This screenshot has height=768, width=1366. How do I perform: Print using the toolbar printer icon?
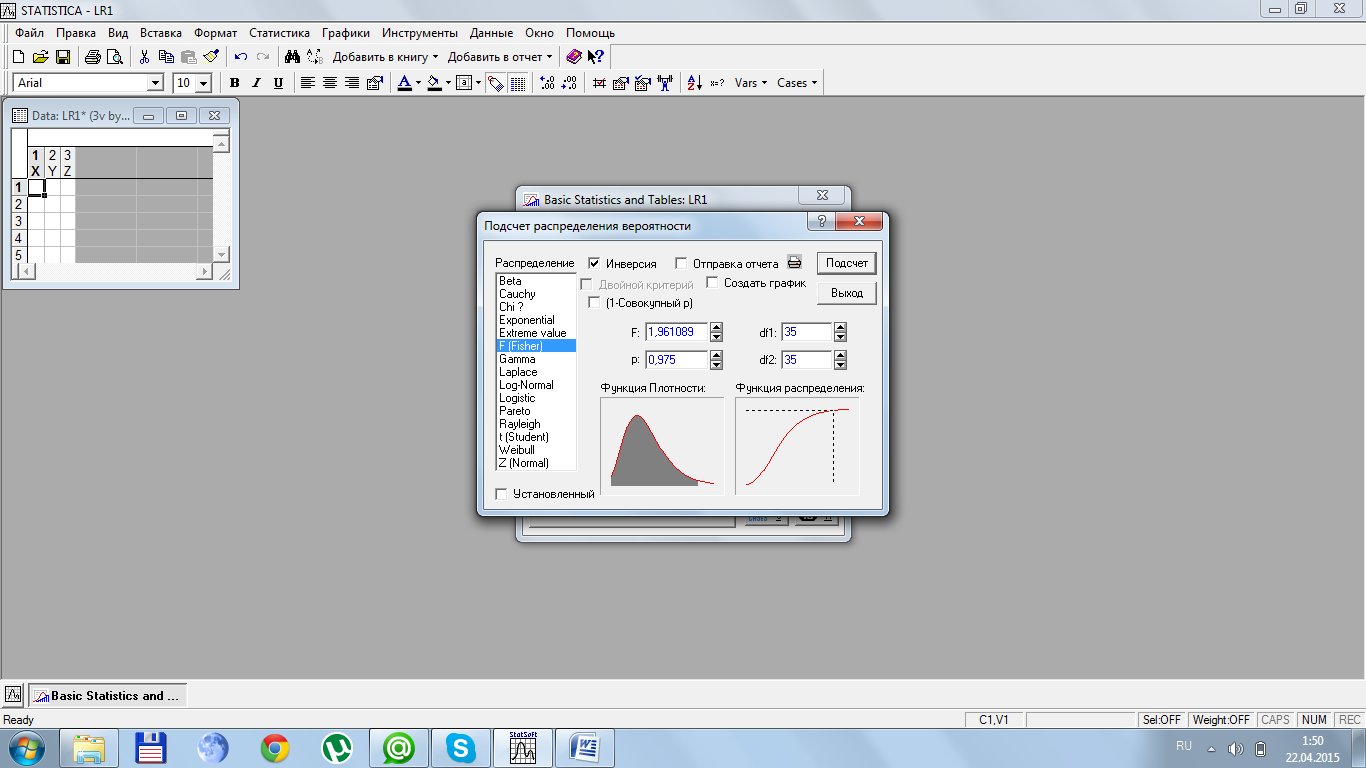point(93,57)
